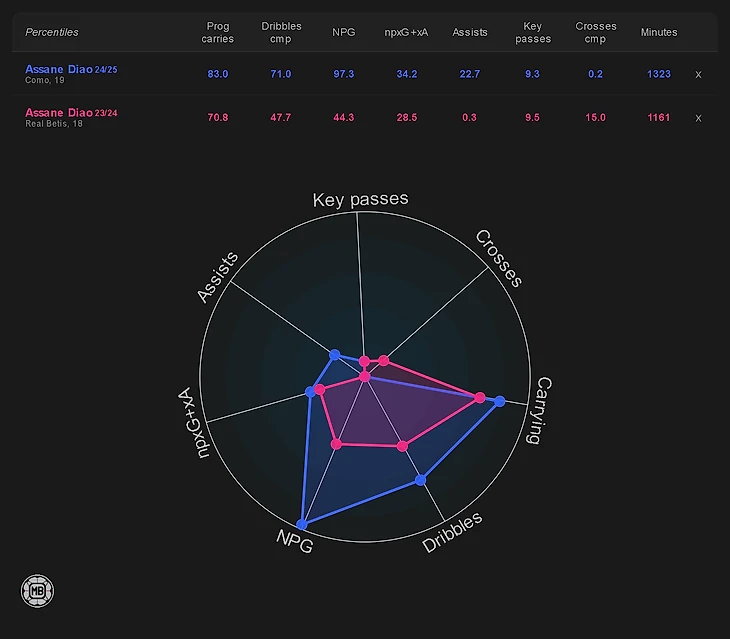Click the Carrying radar axis label
The width and height of the screenshot is (730, 639).
[541, 410]
